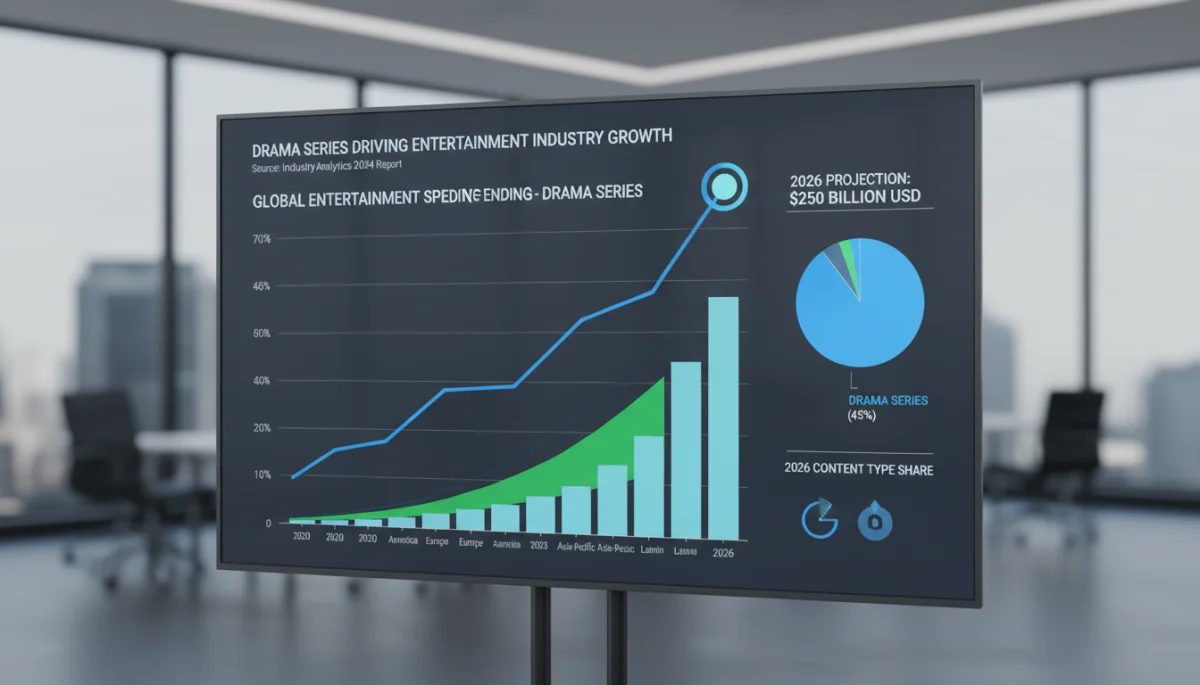Click the tallest bar above the 2026 label
This screenshot has height=685, width=1200.
tap(723, 418)
